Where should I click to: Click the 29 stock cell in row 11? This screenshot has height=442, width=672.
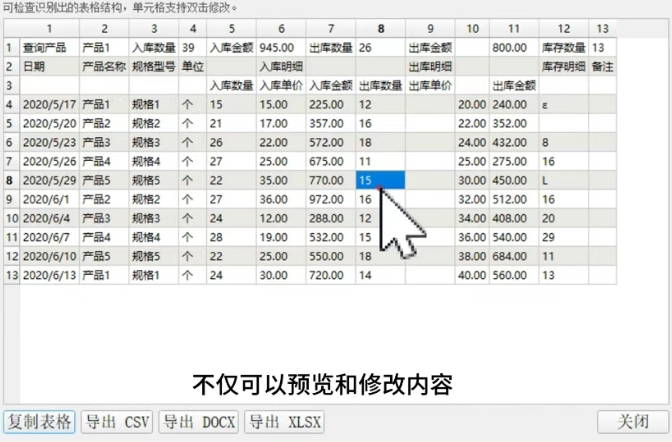pyautogui.click(x=564, y=237)
